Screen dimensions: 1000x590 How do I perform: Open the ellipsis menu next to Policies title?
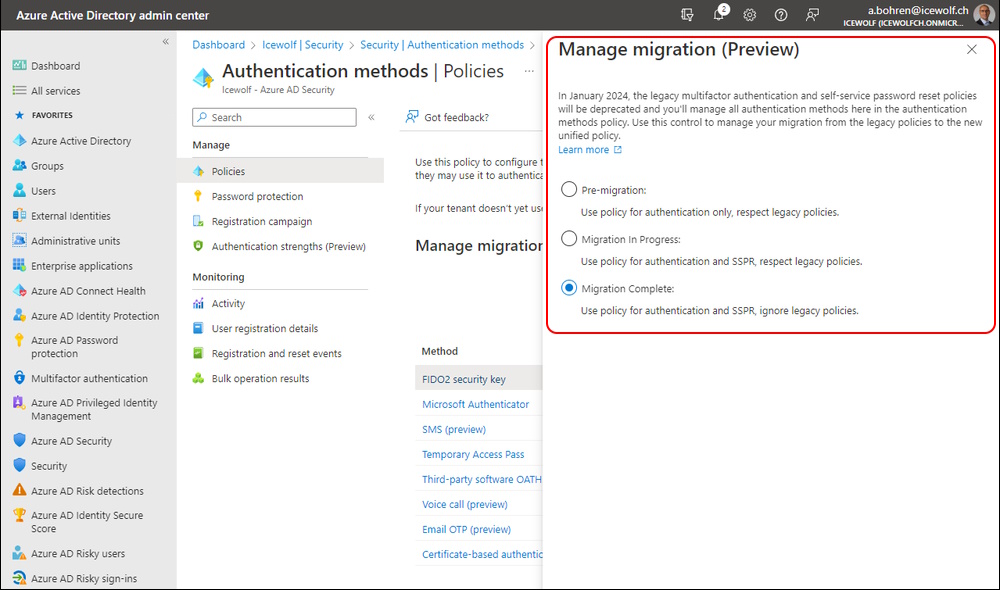point(529,71)
